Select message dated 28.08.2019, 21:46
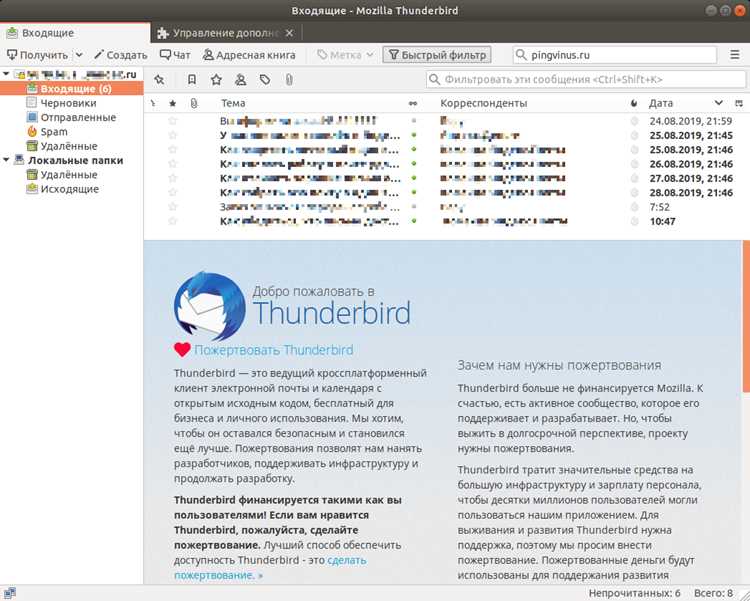Screen dimensions: 750x601 (x=445, y=192)
